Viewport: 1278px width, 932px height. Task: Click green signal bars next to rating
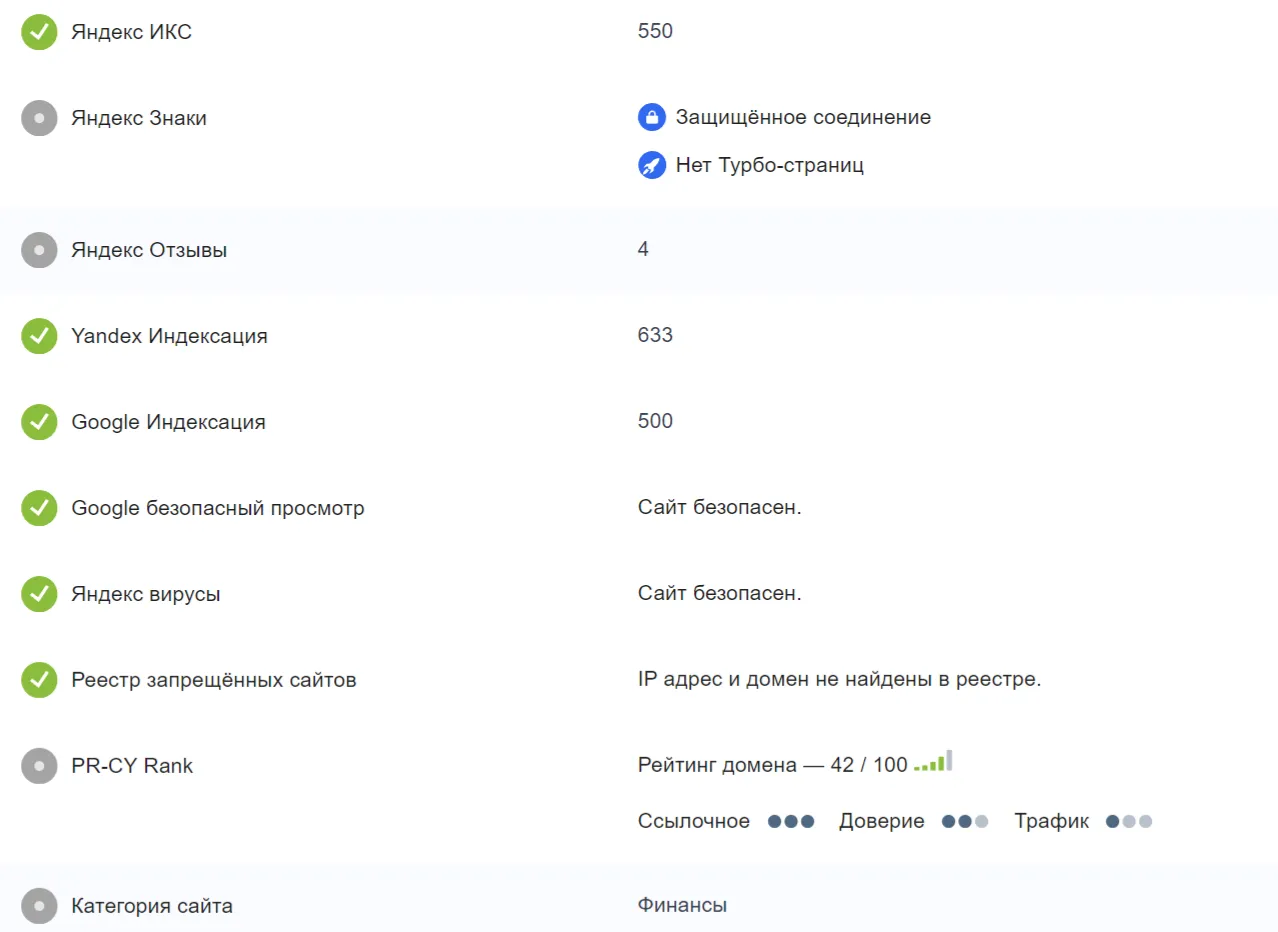coord(933,761)
